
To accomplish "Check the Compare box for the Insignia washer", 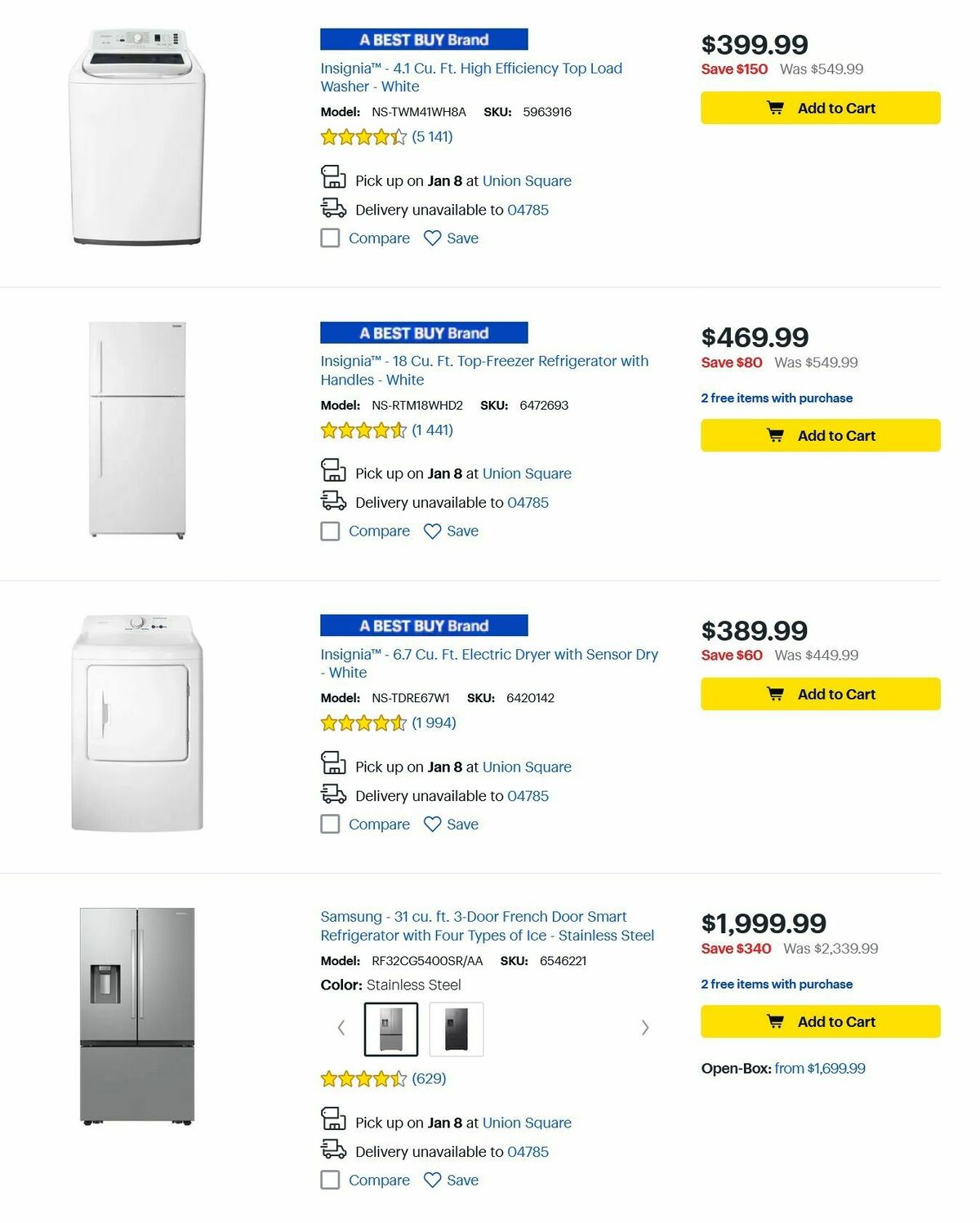I will 329,238.
